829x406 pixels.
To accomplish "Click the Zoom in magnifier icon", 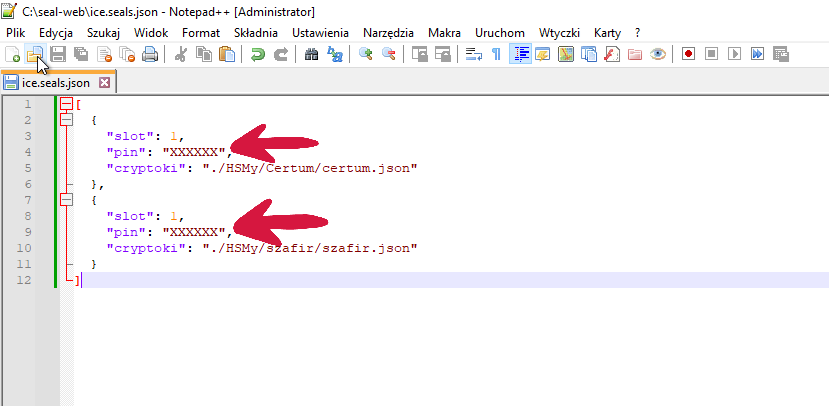I will pos(366,55).
